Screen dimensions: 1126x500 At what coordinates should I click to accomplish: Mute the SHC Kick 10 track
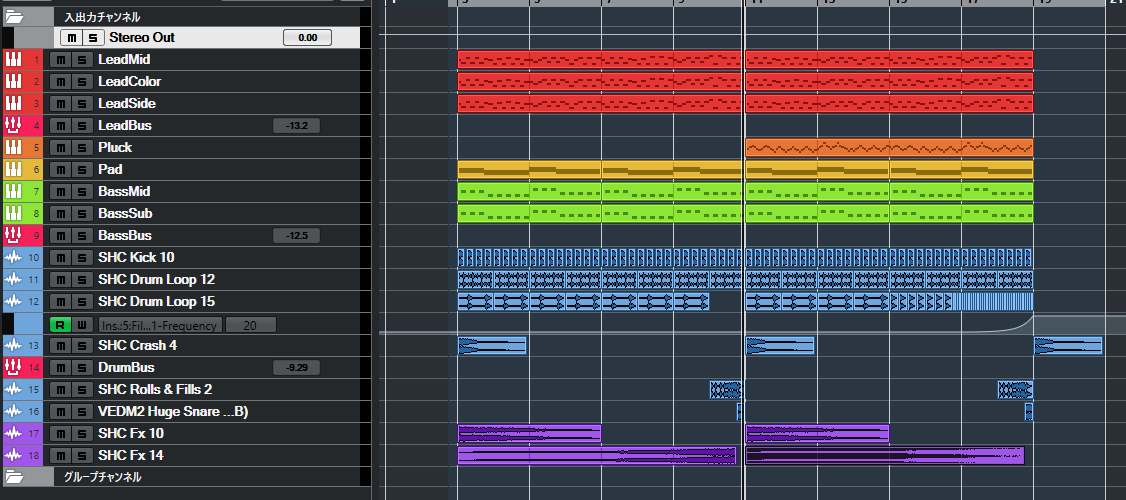click(60, 257)
